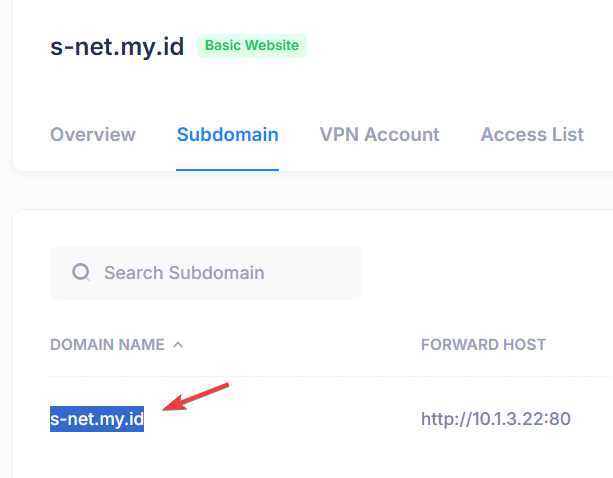Click the red arrow annotation
613x478 pixels.
(195, 397)
